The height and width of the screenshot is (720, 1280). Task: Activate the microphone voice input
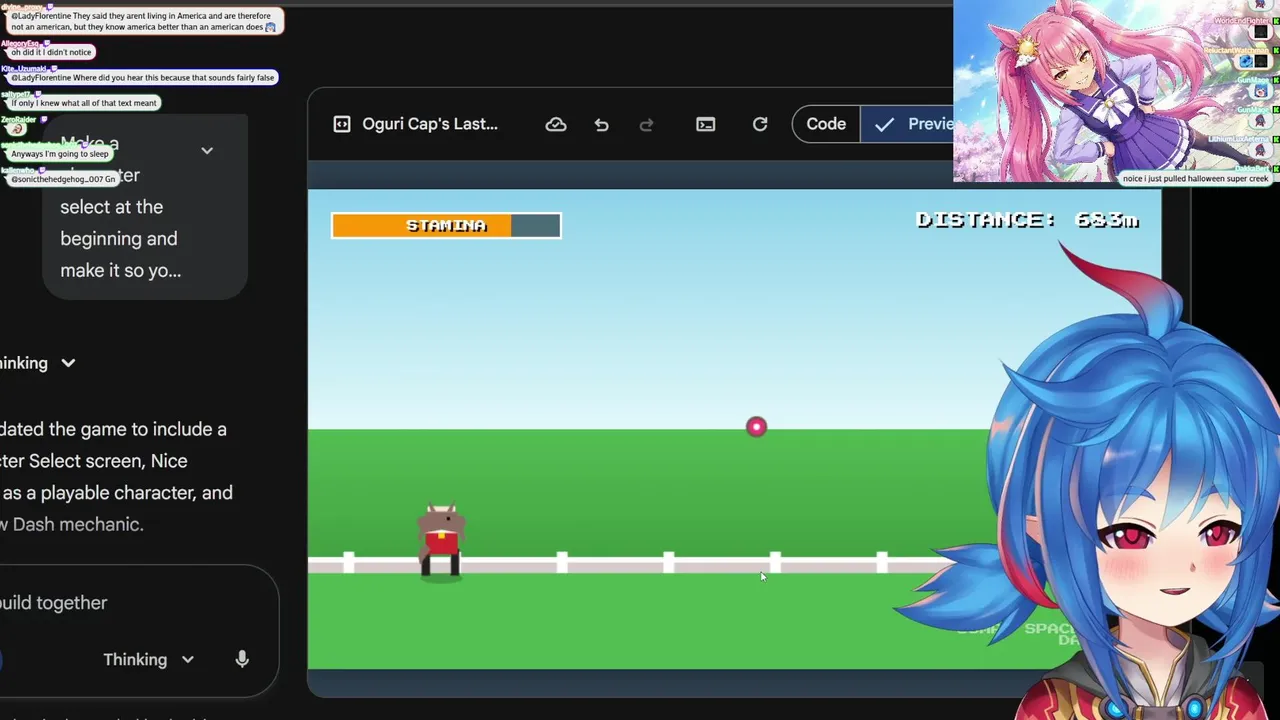[242, 659]
